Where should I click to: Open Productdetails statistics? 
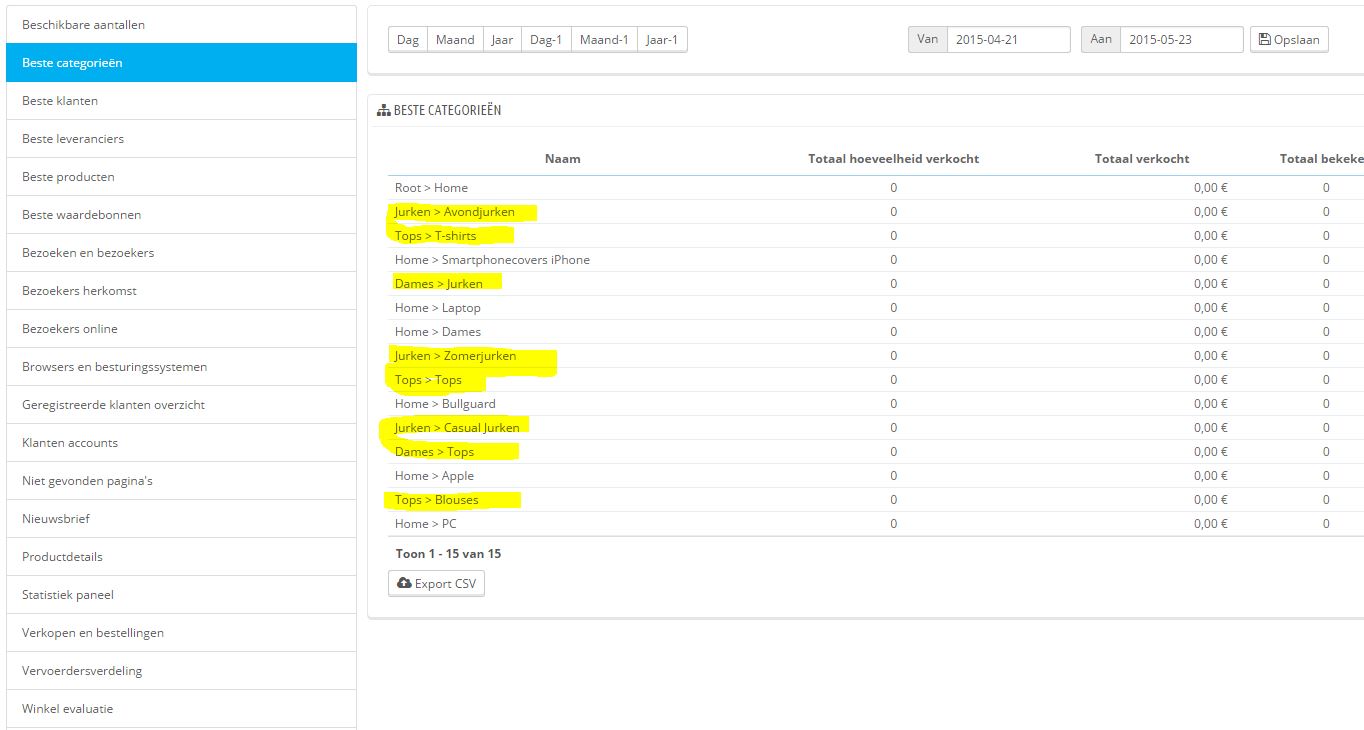[181, 556]
